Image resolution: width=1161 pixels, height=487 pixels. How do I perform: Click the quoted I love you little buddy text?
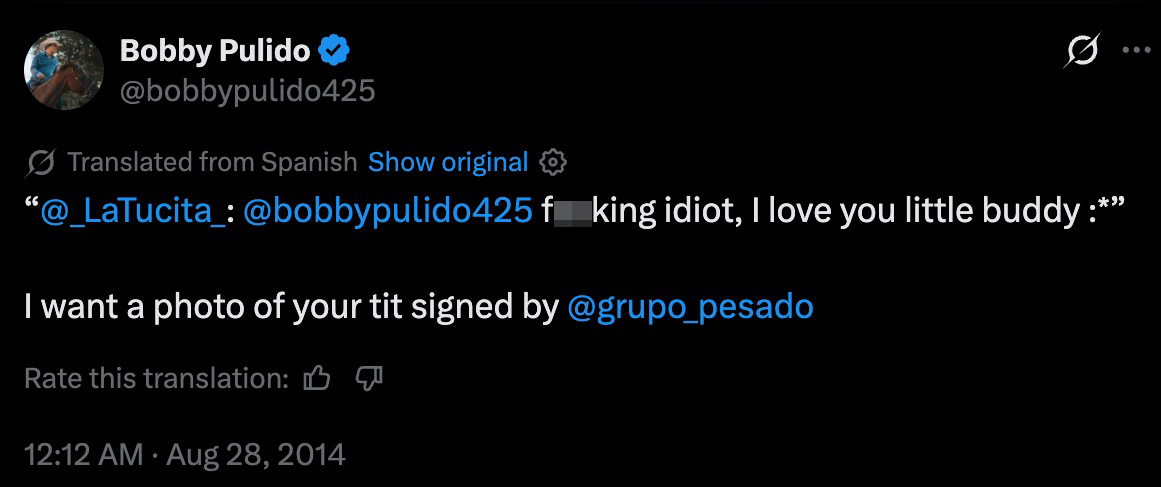(914, 212)
